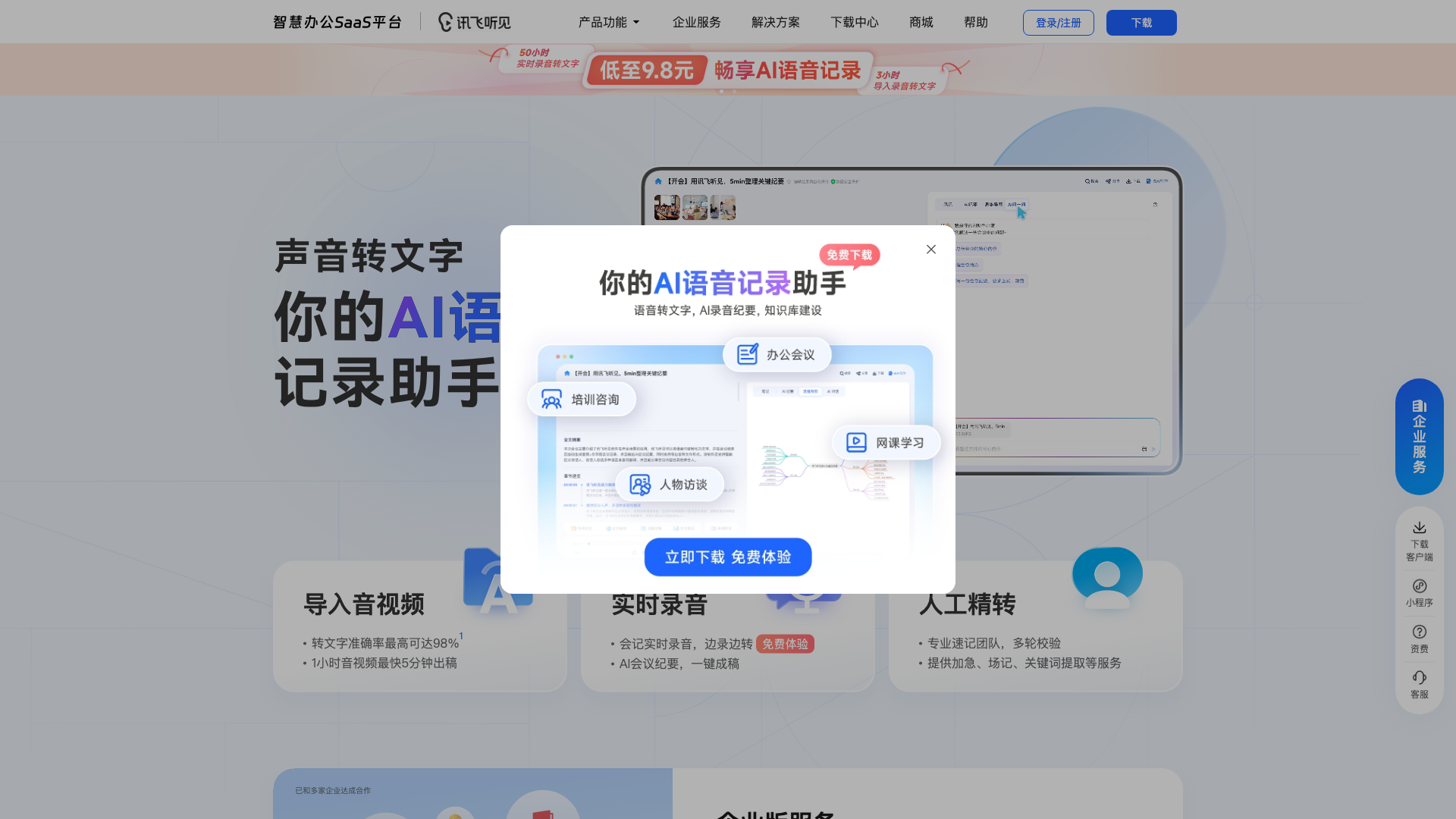Click text 转文字准确率最高可达98%
The height and width of the screenshot is (819, 1456).
[385, 643]
